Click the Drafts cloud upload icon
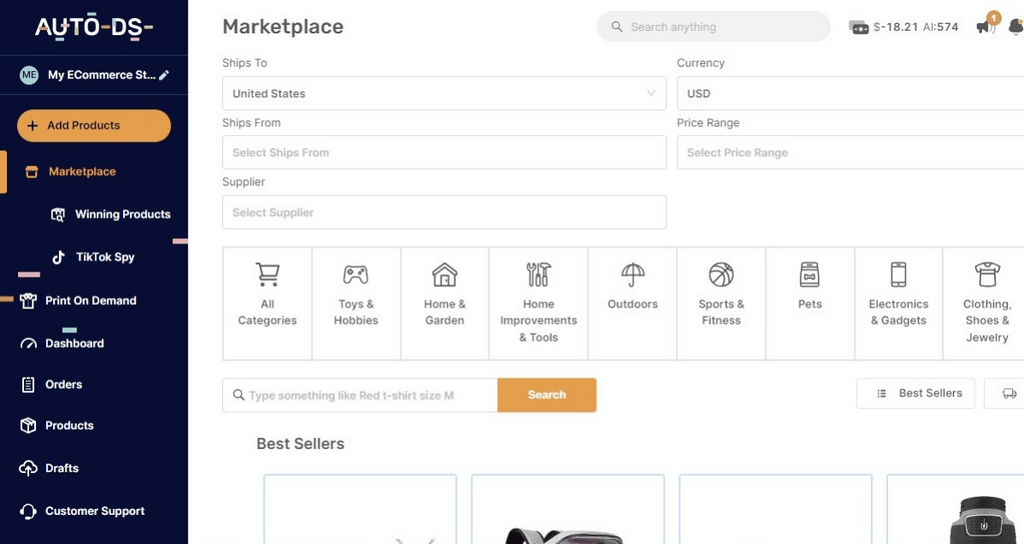 click(x=28, y=468)
